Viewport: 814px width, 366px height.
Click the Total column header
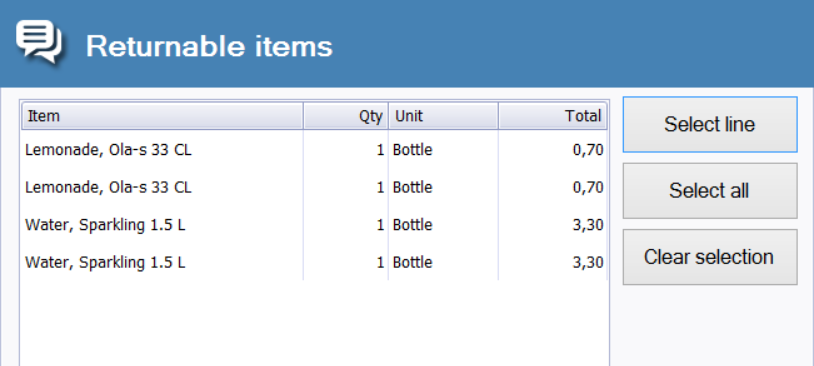pos(552,116)
